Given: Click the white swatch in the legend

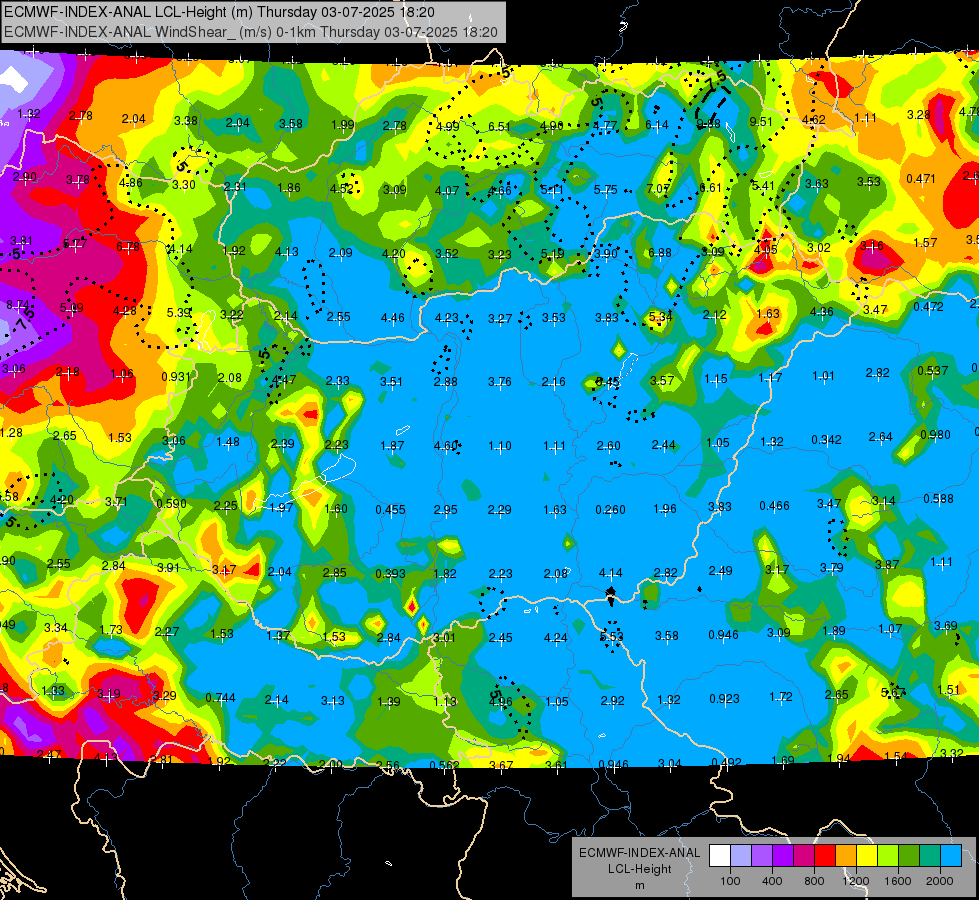Looking at the screenshot, I should [720, 856].
